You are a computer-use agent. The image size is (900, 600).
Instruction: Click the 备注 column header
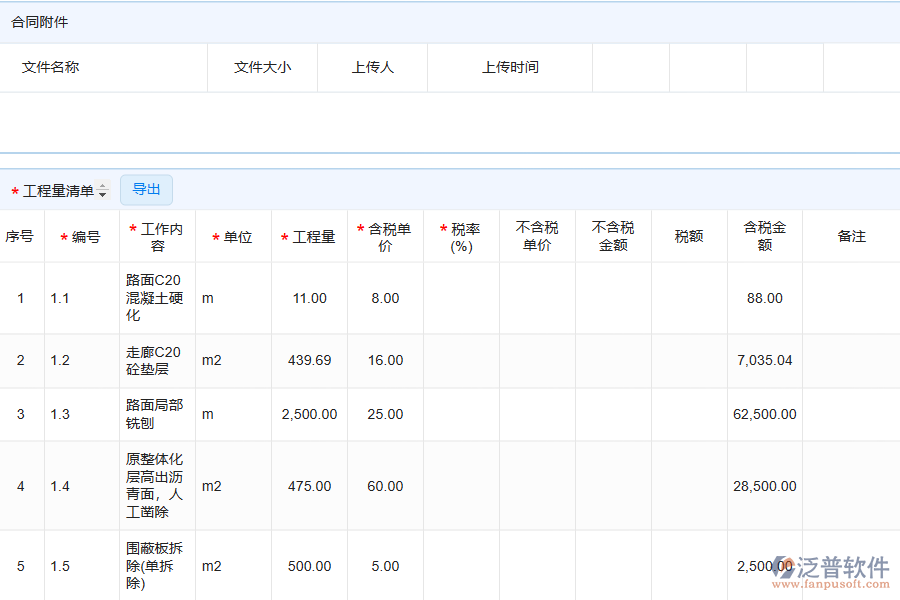click(x=851, y=235)
